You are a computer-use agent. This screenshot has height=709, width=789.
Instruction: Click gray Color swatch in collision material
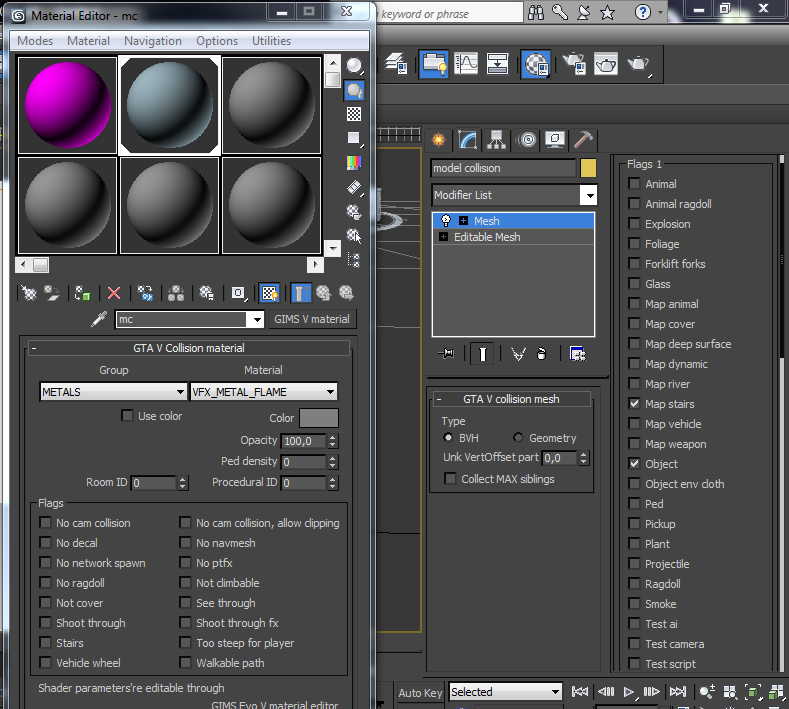click(319, 418)
